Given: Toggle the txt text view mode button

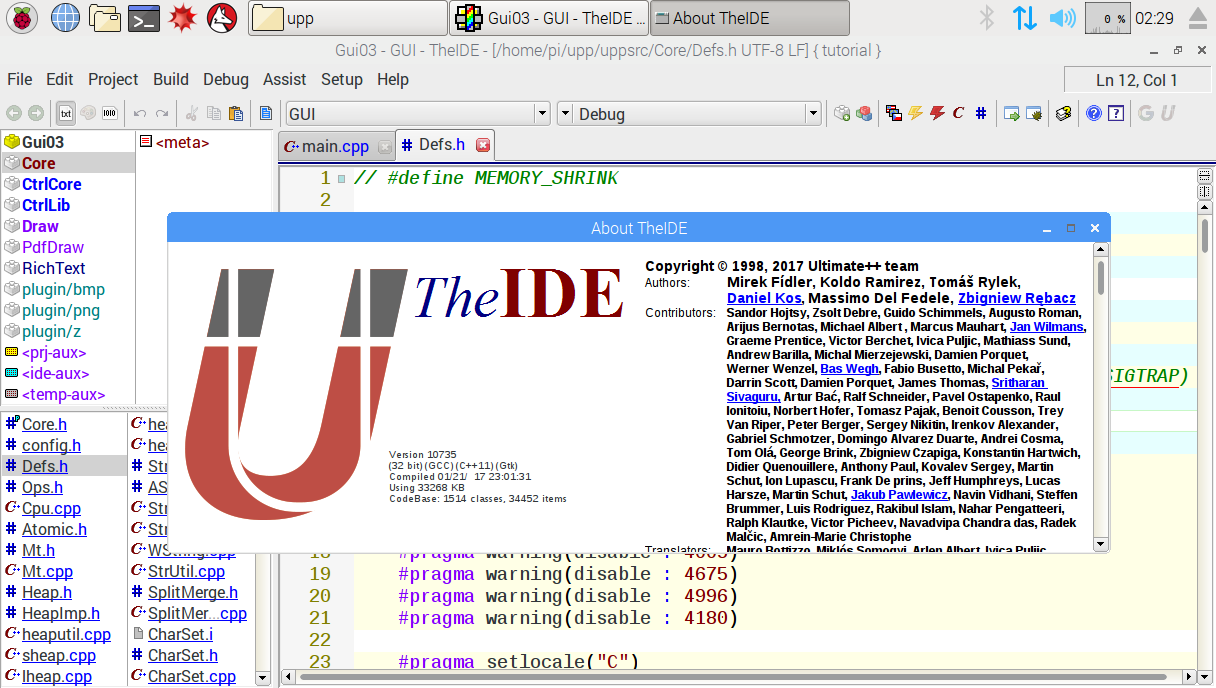Looking at the screenshot, I should pos(66,114).
